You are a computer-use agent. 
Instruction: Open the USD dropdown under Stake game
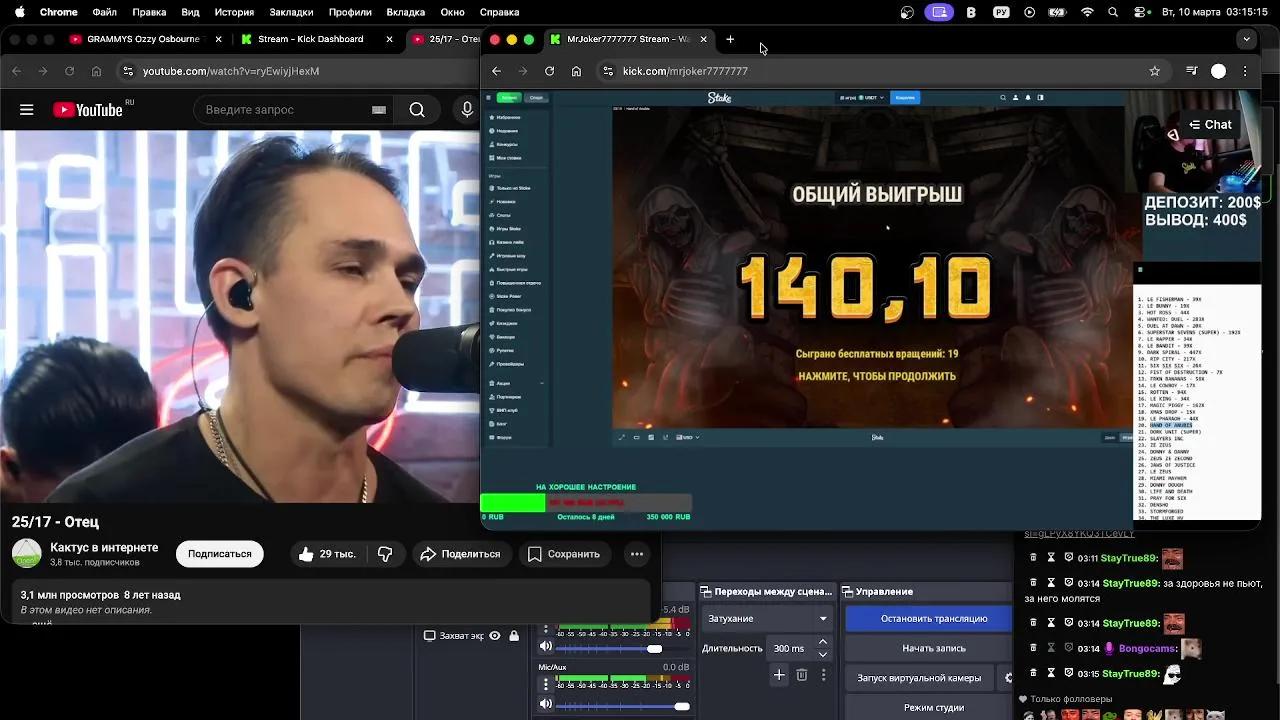[688, 437]
